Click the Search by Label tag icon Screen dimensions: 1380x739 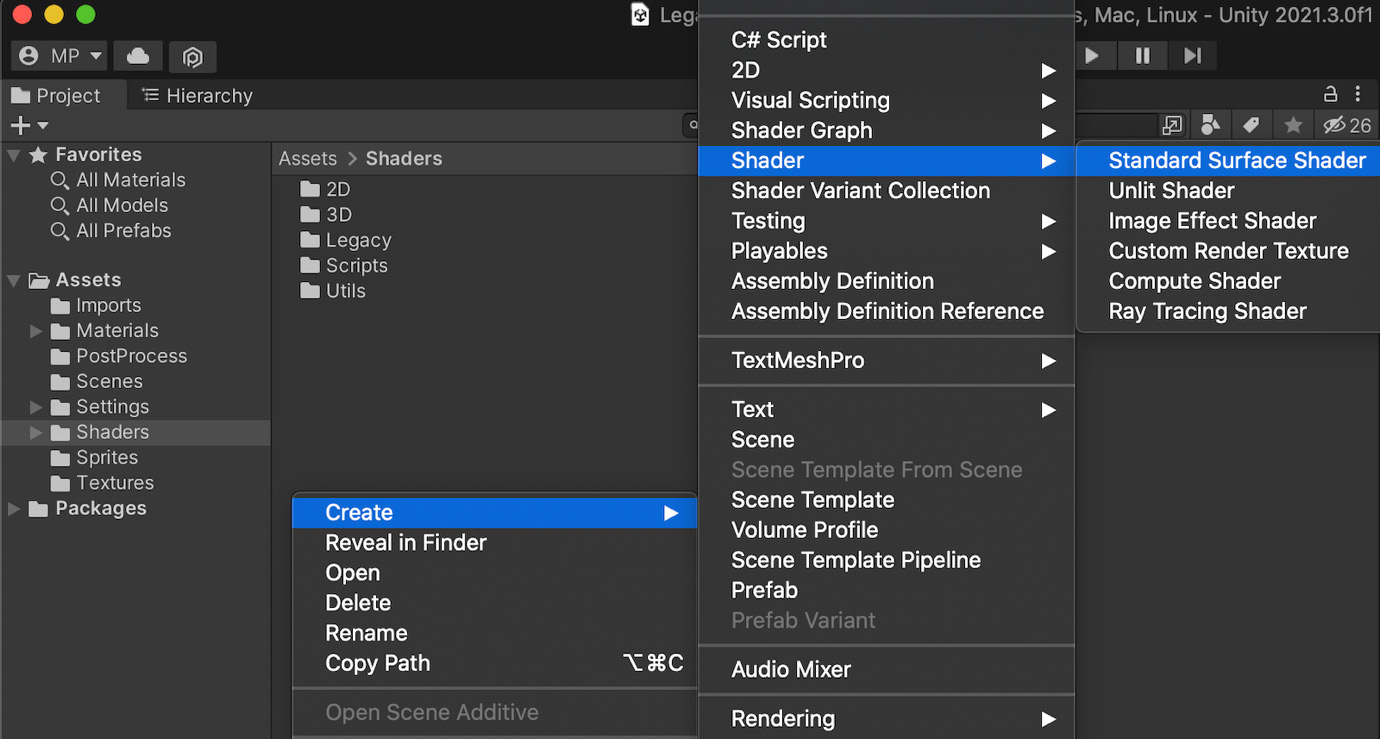pos(1251,125)
